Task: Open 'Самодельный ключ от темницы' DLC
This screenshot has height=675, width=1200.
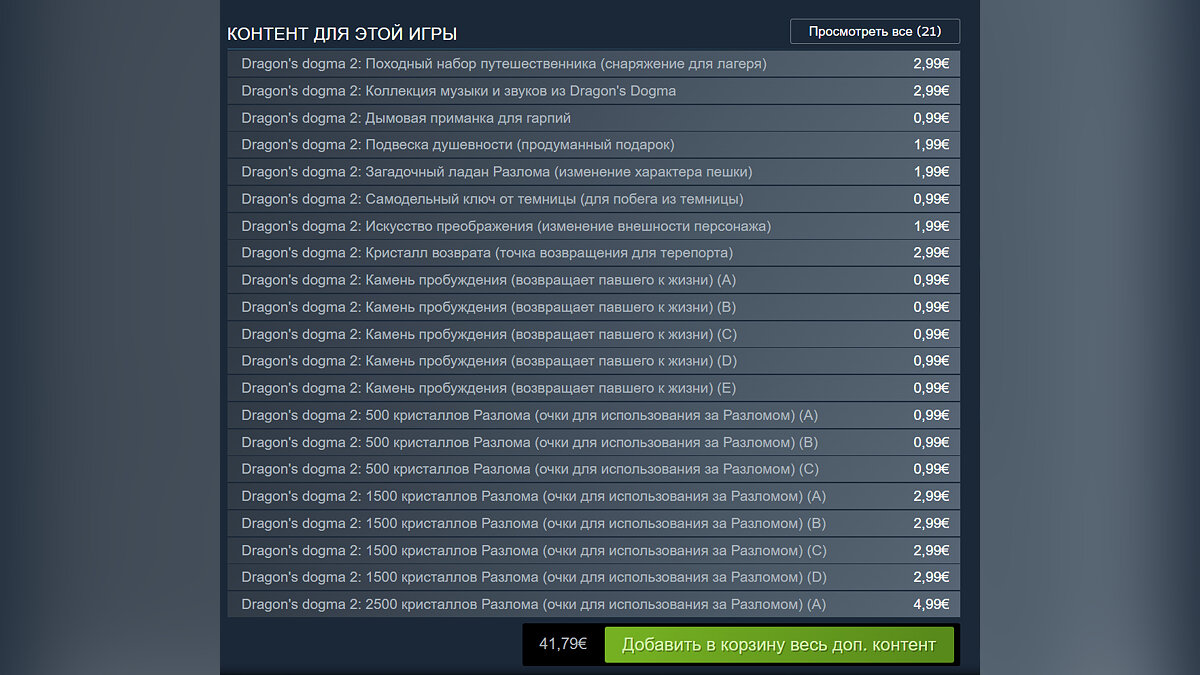Action: 492,199
